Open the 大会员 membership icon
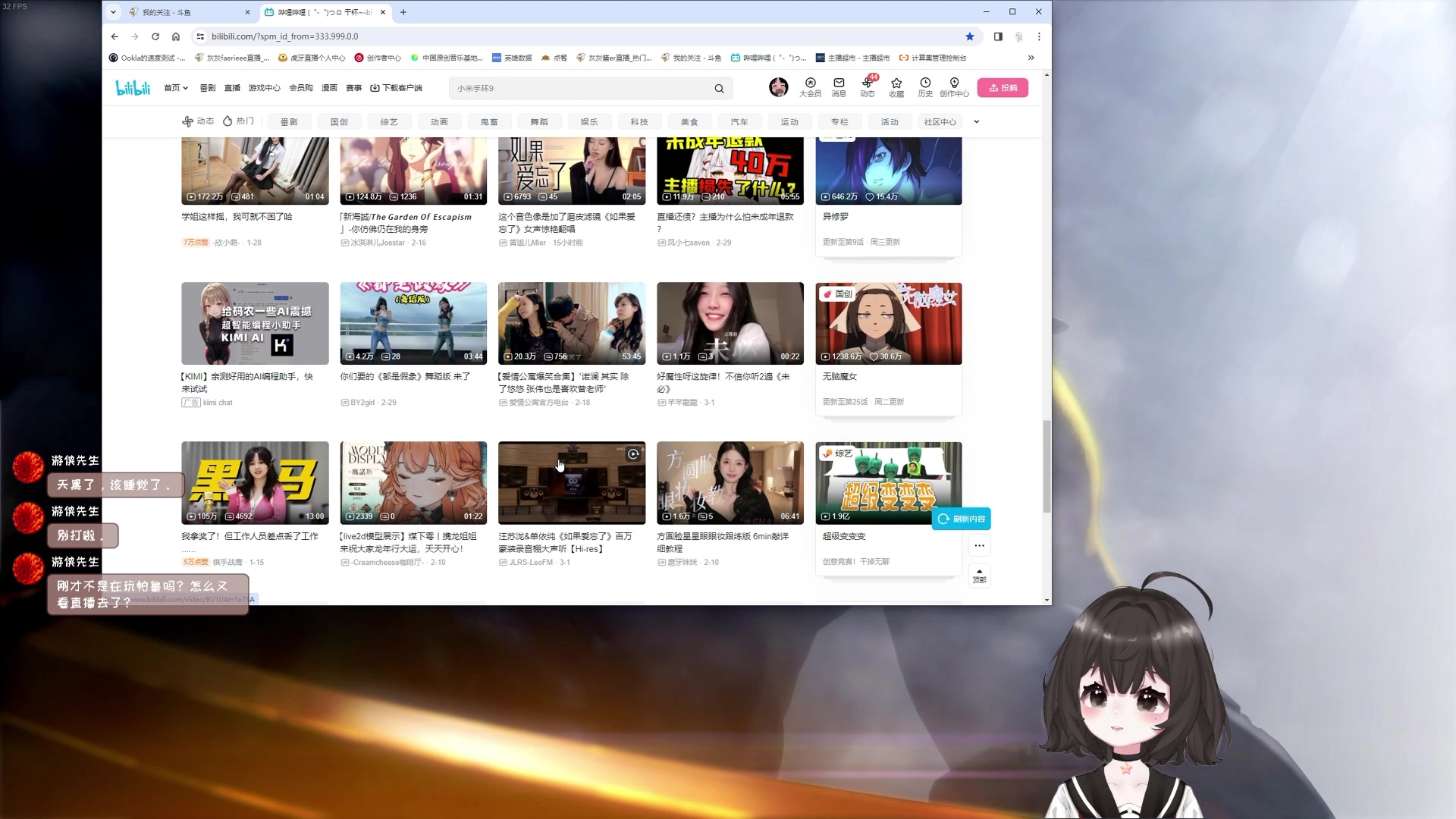Image resolution: width=1456 pixels, height=819 pixels. point(810,87)
